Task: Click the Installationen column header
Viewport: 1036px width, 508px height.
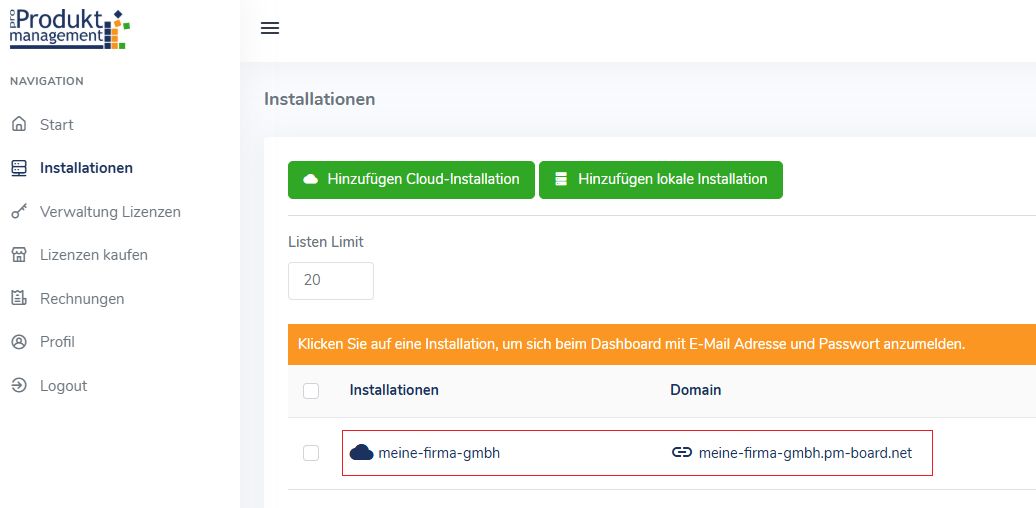Action: 394,390
